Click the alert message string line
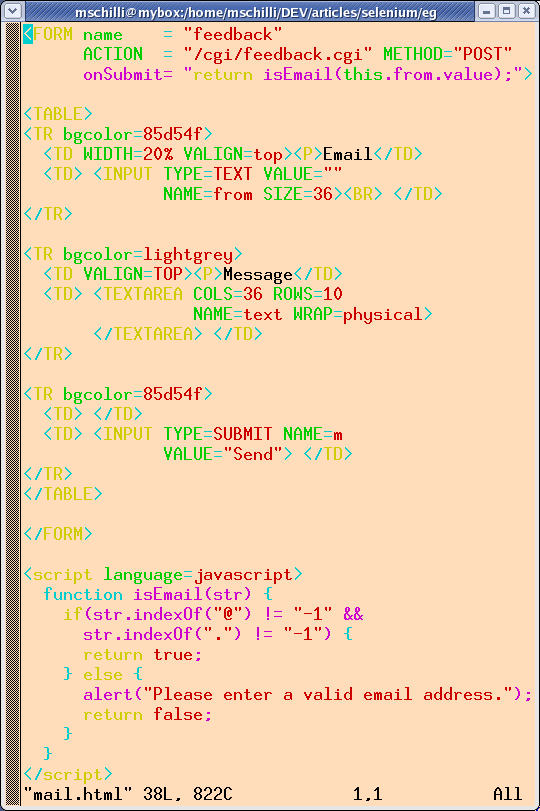Image resolution: width=540 pixels, height=811 pixels. tap(307, 695)
